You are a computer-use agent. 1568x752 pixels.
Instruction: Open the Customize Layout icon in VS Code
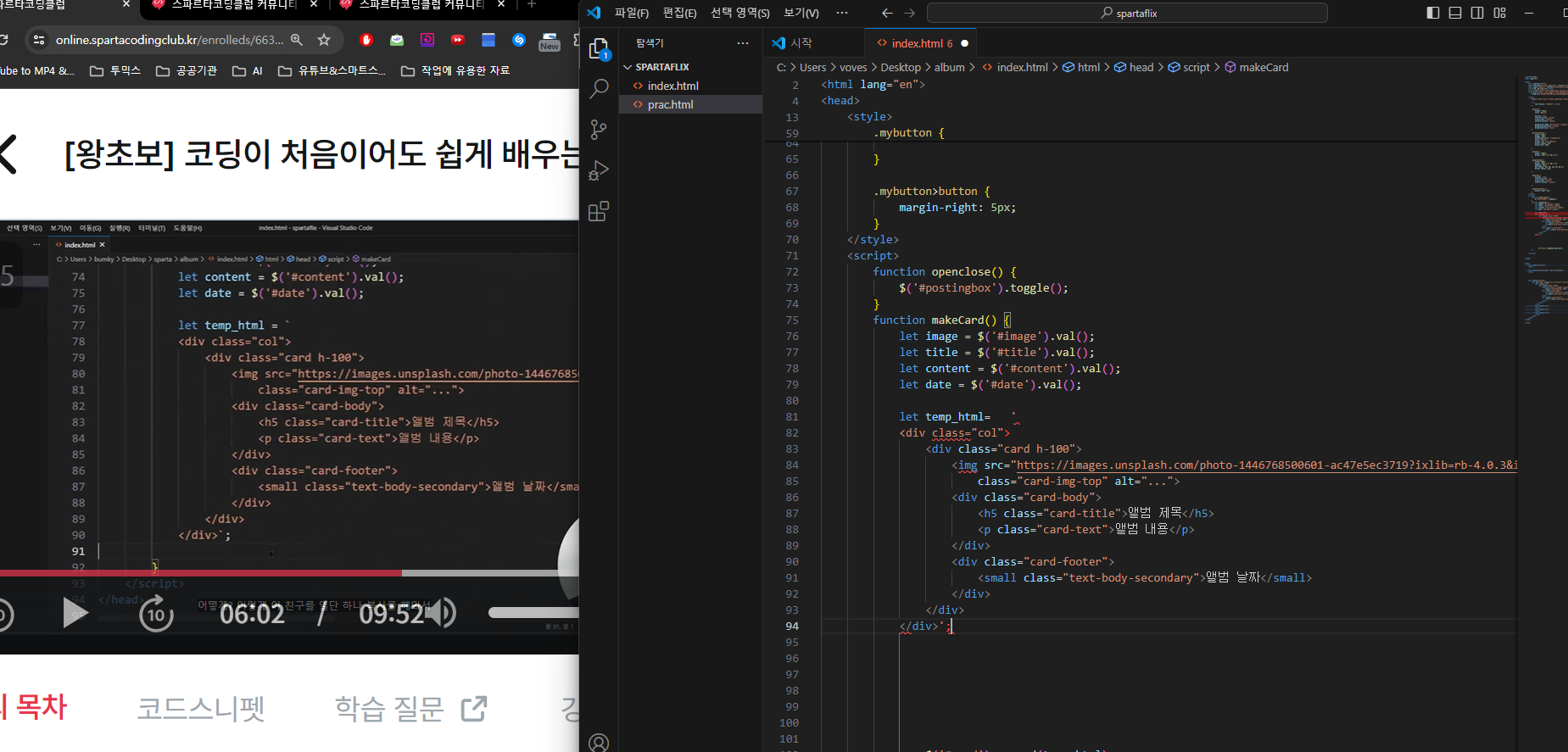tap(1500, 13)
